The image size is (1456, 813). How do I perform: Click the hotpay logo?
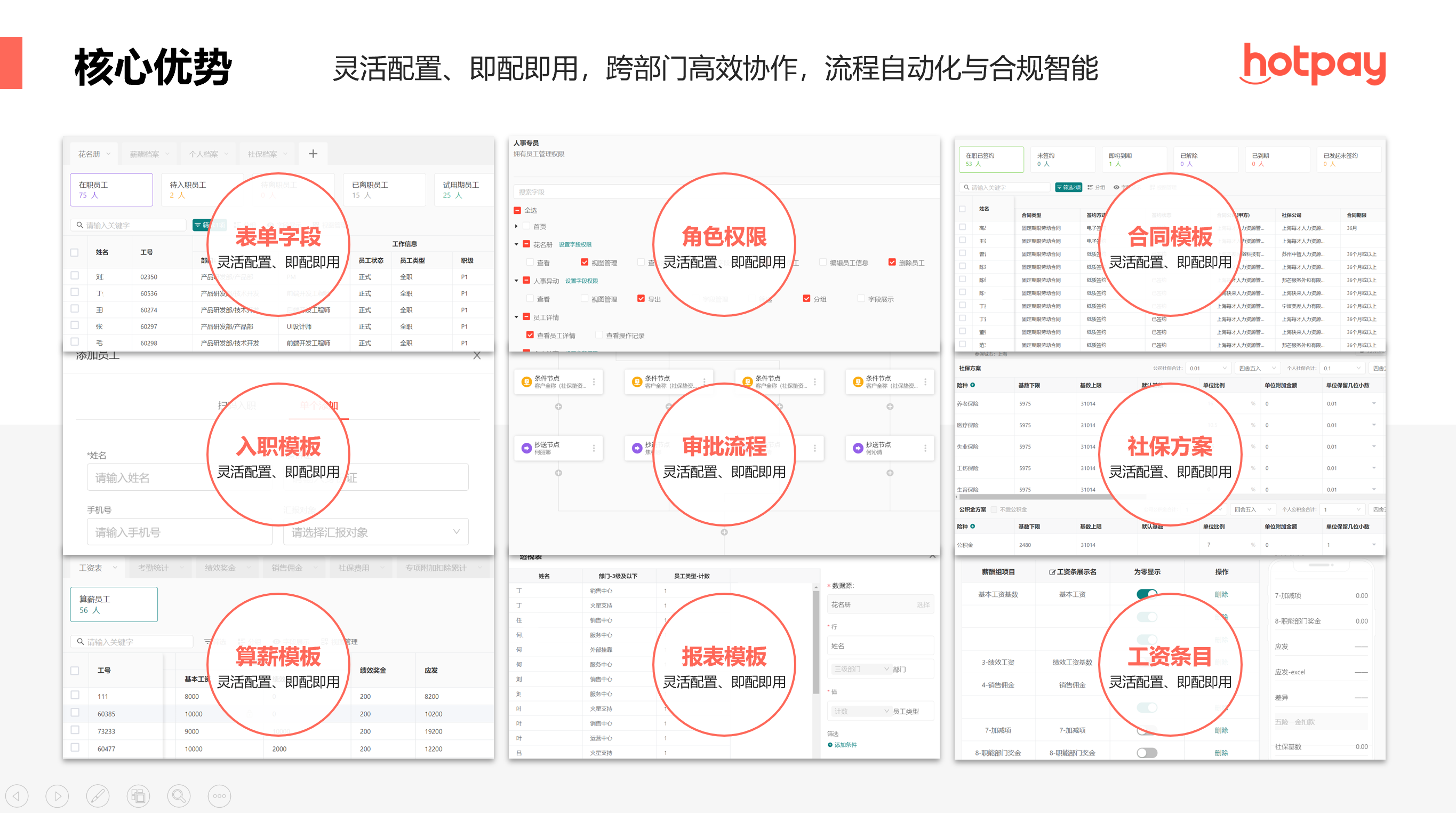tap(1313, 65)
